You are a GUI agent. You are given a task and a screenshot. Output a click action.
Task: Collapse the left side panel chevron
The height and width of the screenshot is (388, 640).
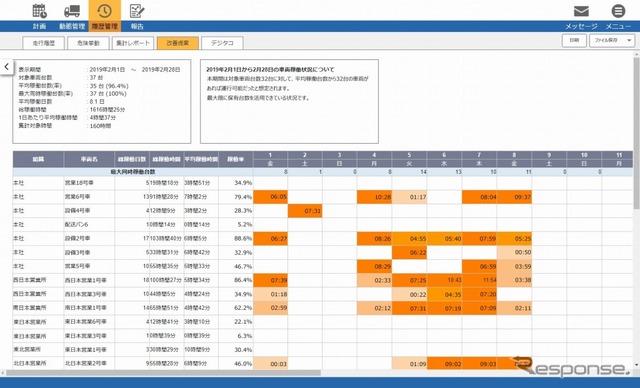click(x=7, y=67)
